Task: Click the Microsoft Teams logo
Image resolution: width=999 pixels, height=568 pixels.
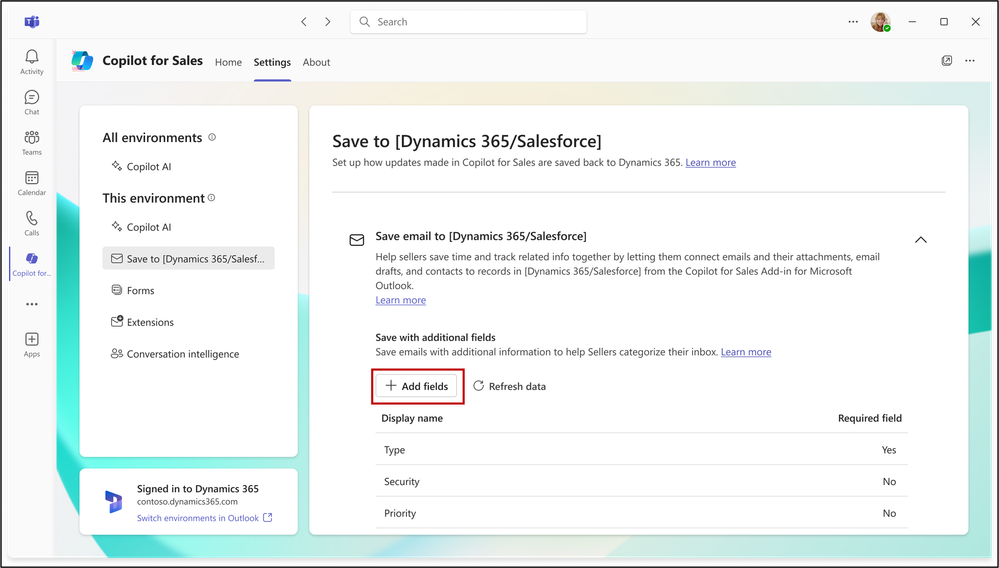Action: click(x=31, y=22)
